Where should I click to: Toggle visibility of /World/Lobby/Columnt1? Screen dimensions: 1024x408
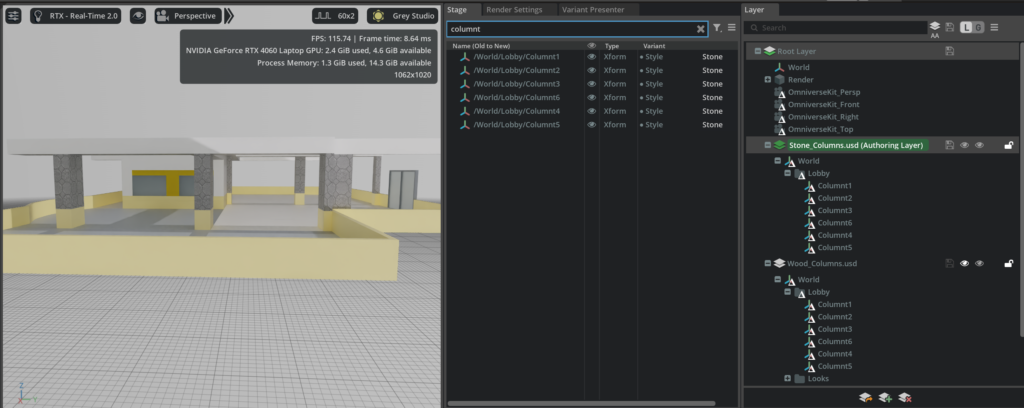click(592, 57)
